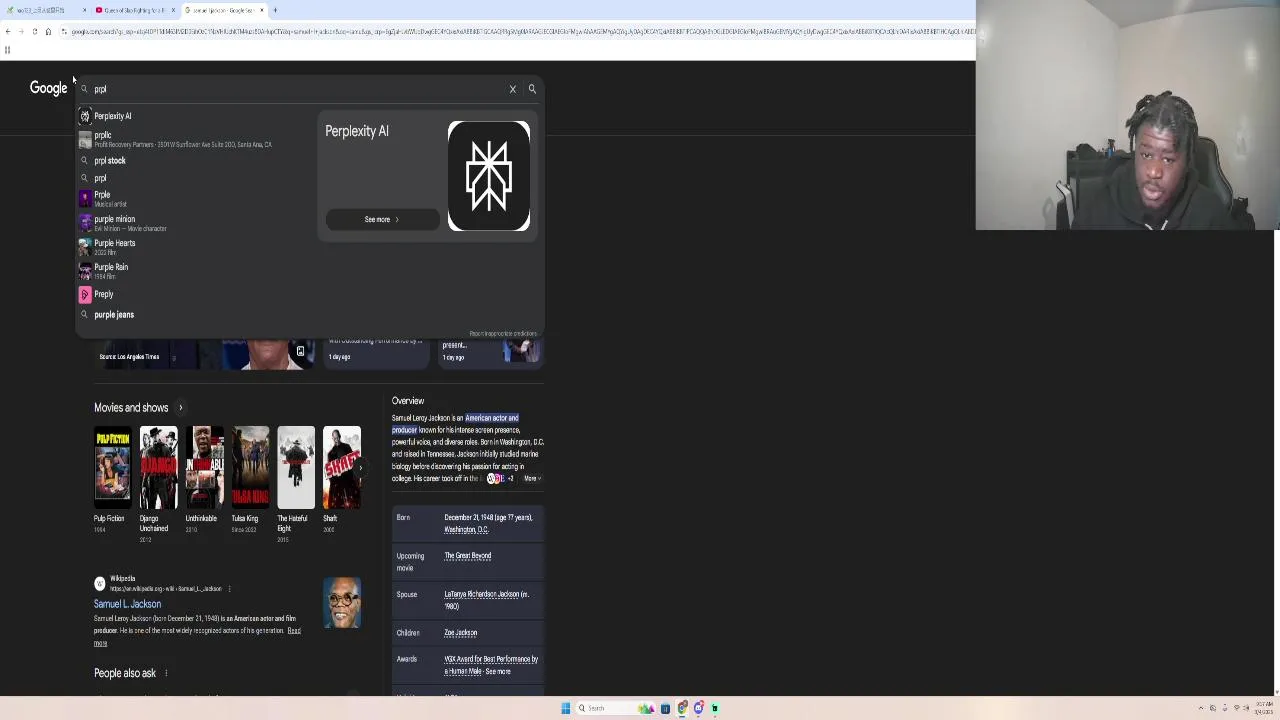This screenshot has width=1280, height=720.
Task: Open The Hateful Eight poster
Action: [x=296, y=467]
